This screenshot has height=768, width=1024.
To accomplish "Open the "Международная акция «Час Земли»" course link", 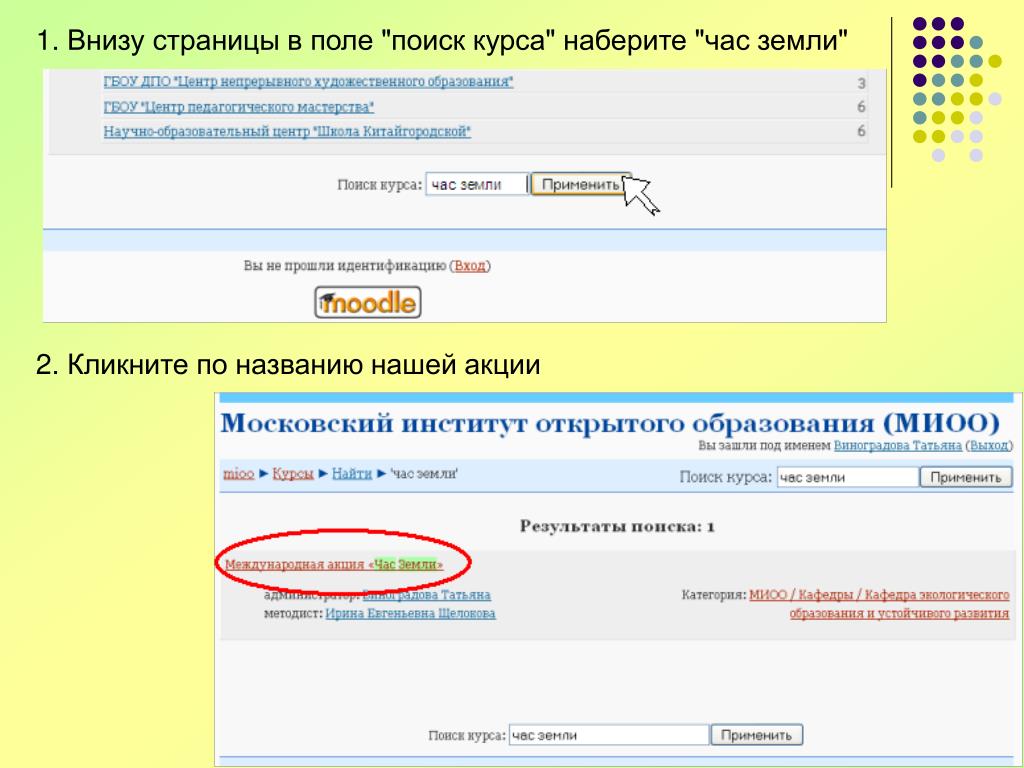I will tap(334, 564).
